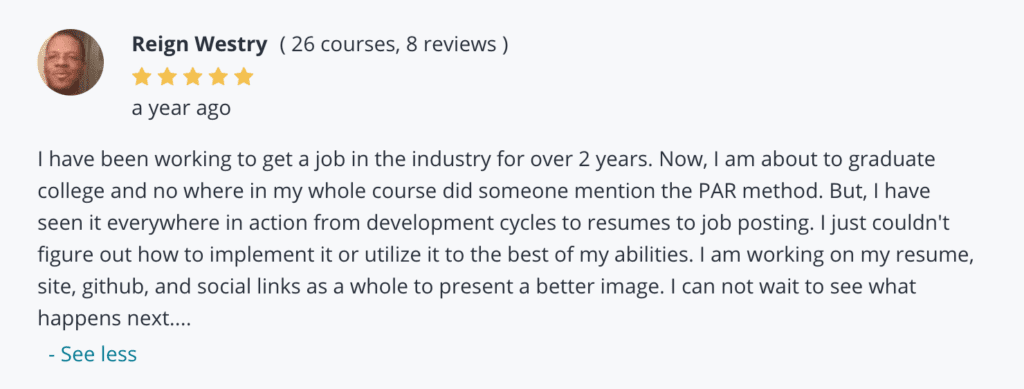Click the reviewer name Reign Westry
Screen dimensions: 1024x389
(199, 44)
